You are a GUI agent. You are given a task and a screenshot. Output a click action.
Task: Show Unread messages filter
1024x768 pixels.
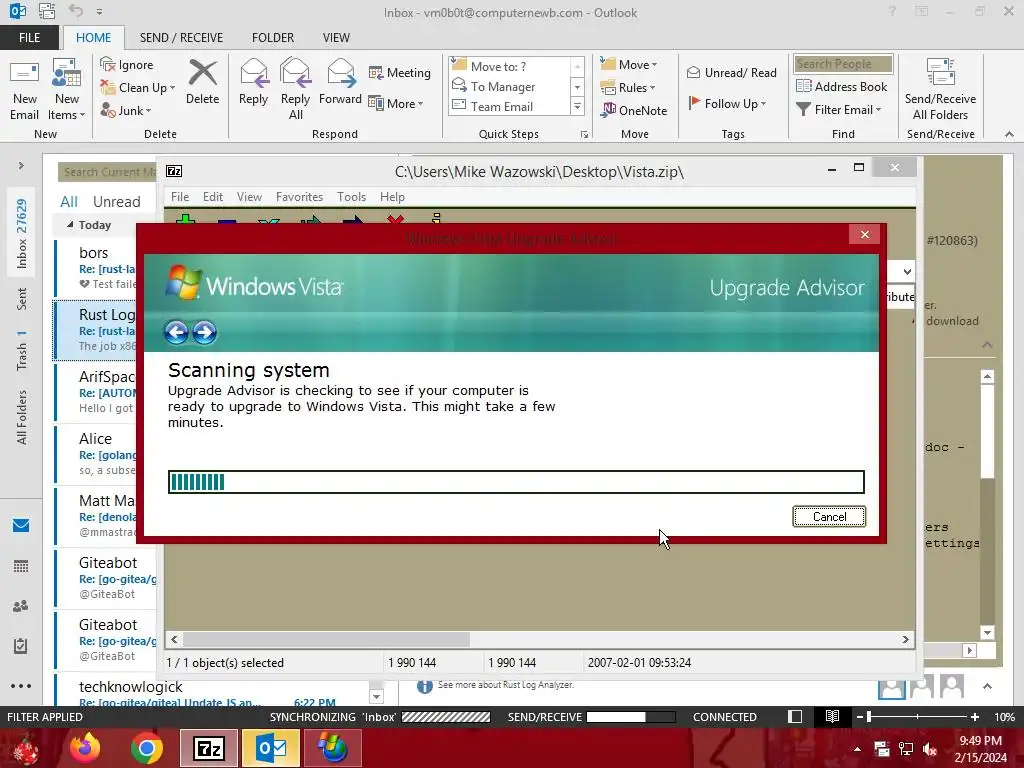pos(116,202)
